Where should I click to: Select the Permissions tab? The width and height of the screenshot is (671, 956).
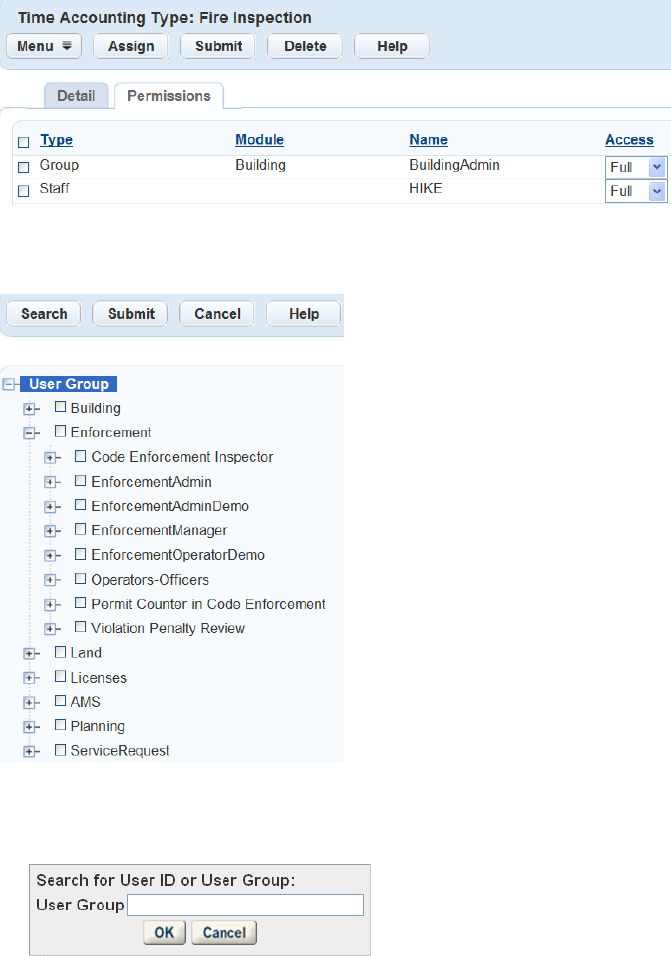click(169, 96)
